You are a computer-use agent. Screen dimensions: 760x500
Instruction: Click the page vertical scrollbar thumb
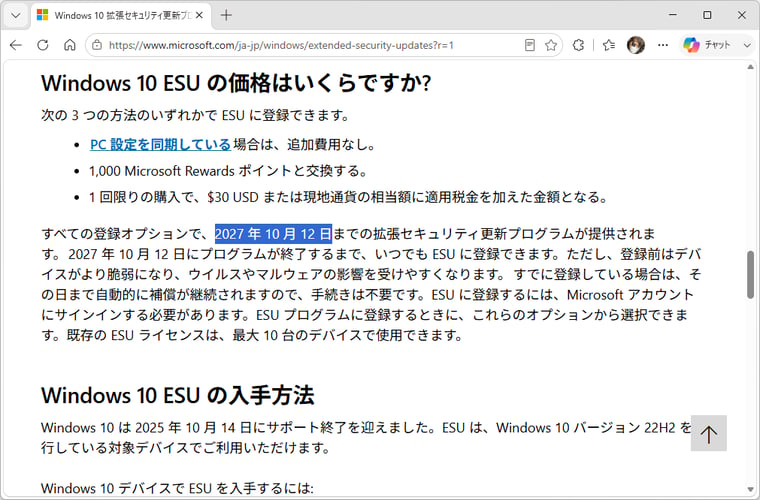(751, 275)
